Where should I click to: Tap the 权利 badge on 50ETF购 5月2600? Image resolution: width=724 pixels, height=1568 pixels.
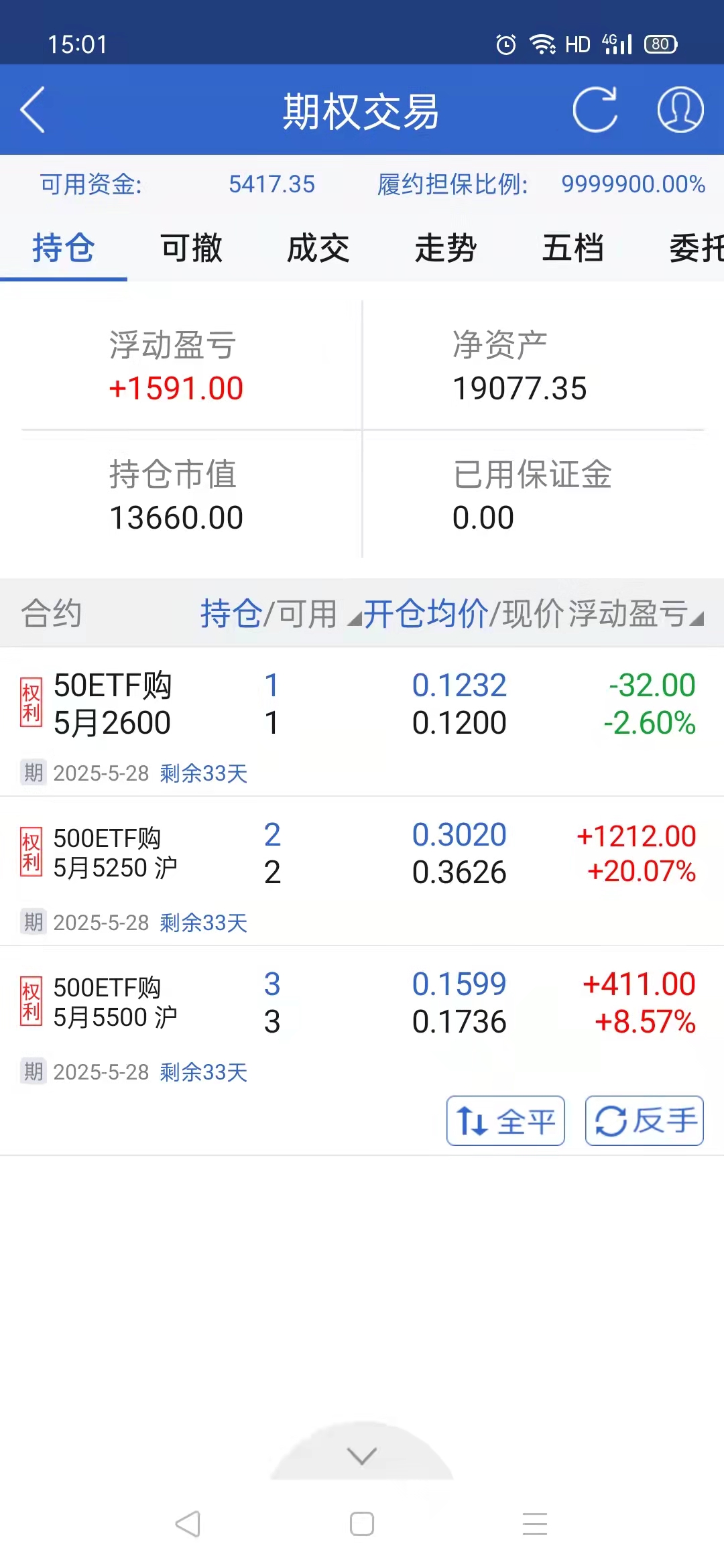click(x=31, y=702)
